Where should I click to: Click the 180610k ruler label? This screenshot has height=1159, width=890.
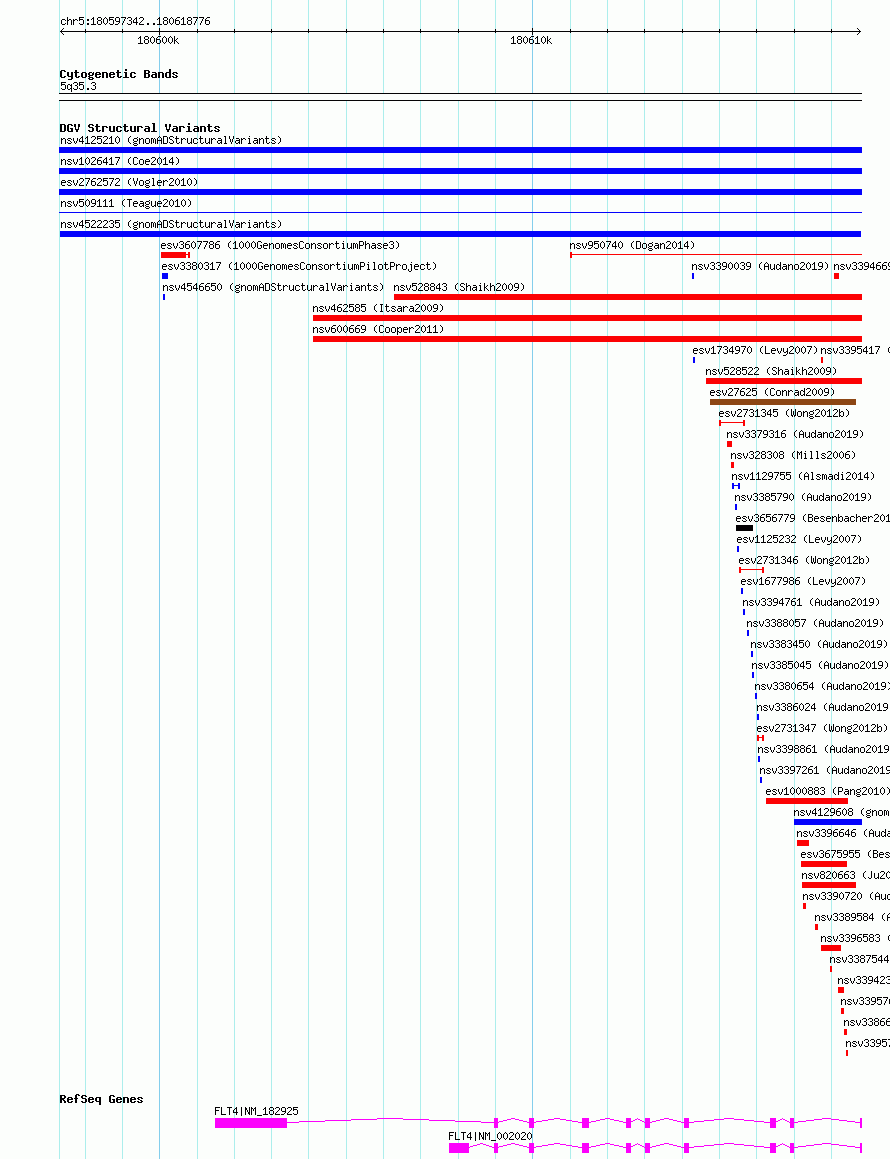tap(531, 41)
